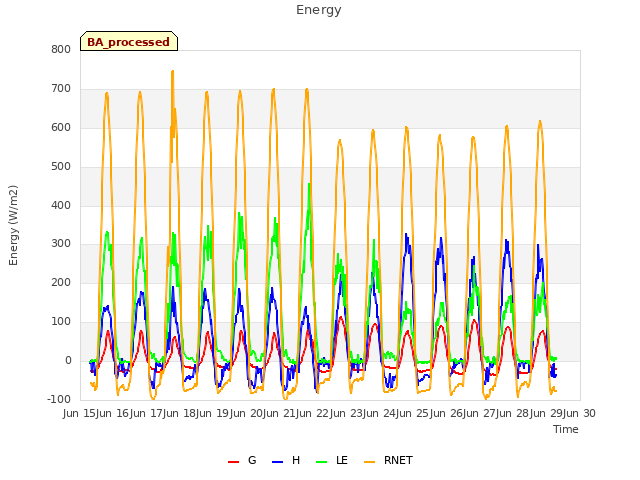Click the Energy chart title
The image size is (640, 480).
coord(319,10)
